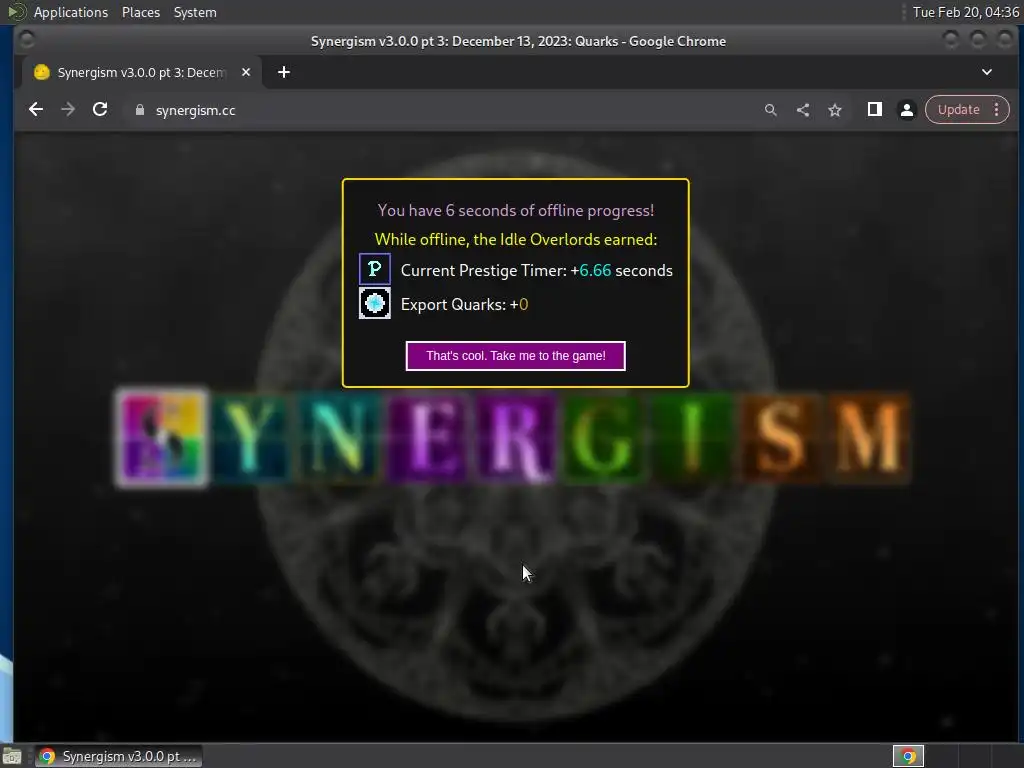Bookmark this page with star icon
Image resolution: width=1024 pixels, height=768 pixels.
point(835,110)
